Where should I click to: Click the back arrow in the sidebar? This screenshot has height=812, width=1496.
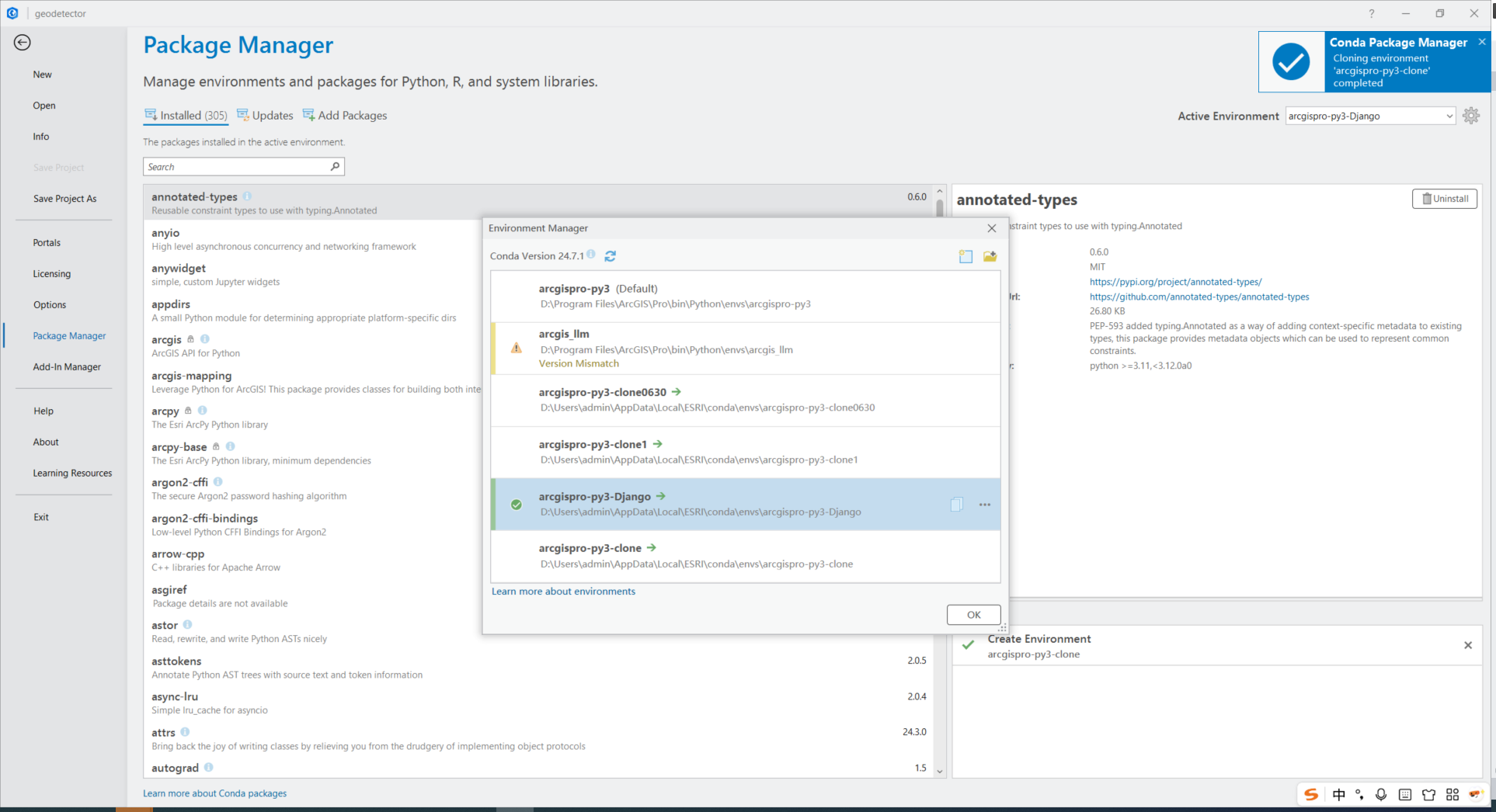tap(22, 43)
